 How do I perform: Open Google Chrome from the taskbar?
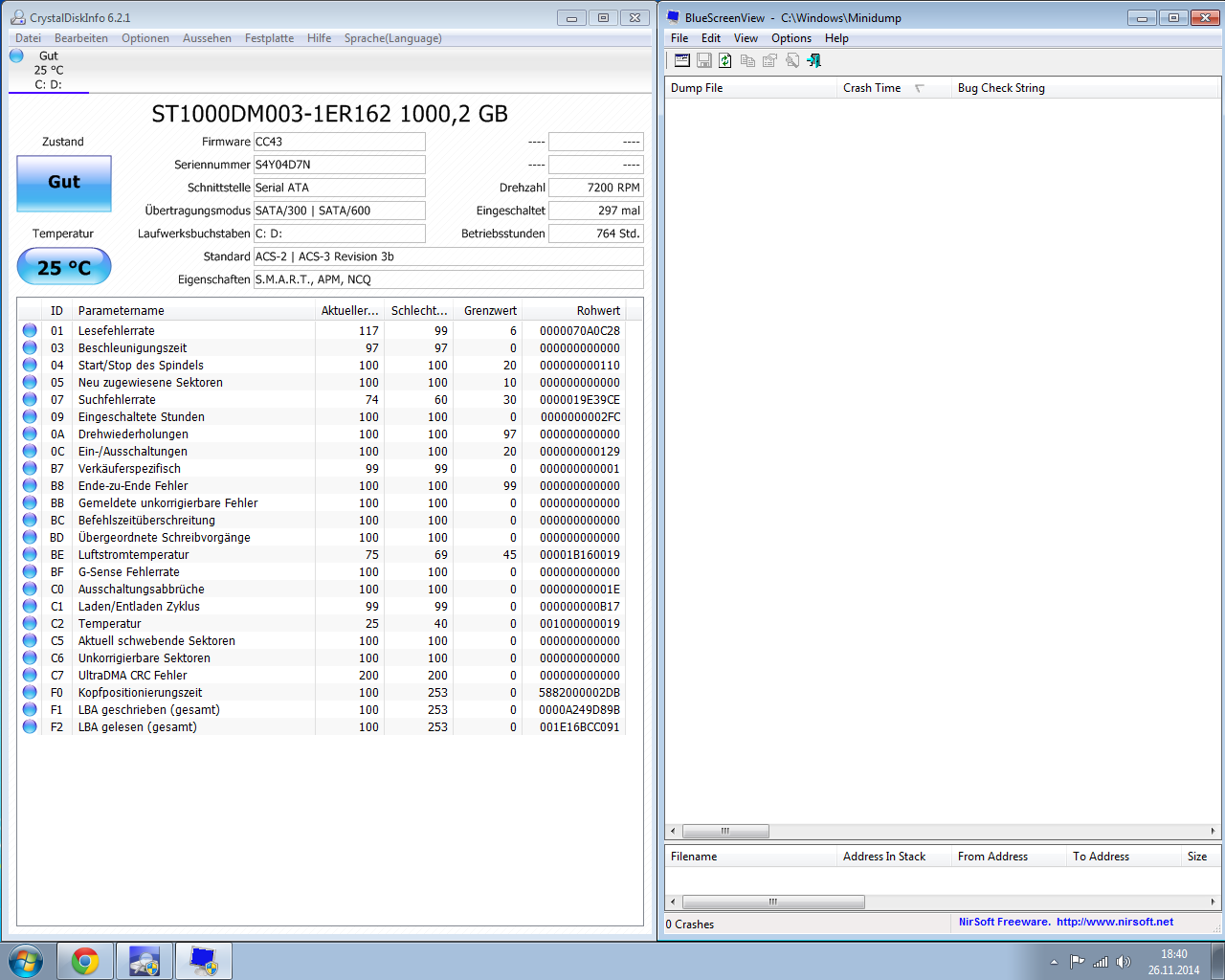point(85,961)
